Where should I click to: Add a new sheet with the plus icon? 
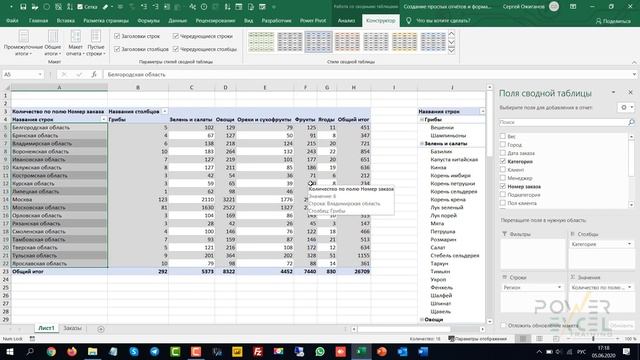(101, 329)
